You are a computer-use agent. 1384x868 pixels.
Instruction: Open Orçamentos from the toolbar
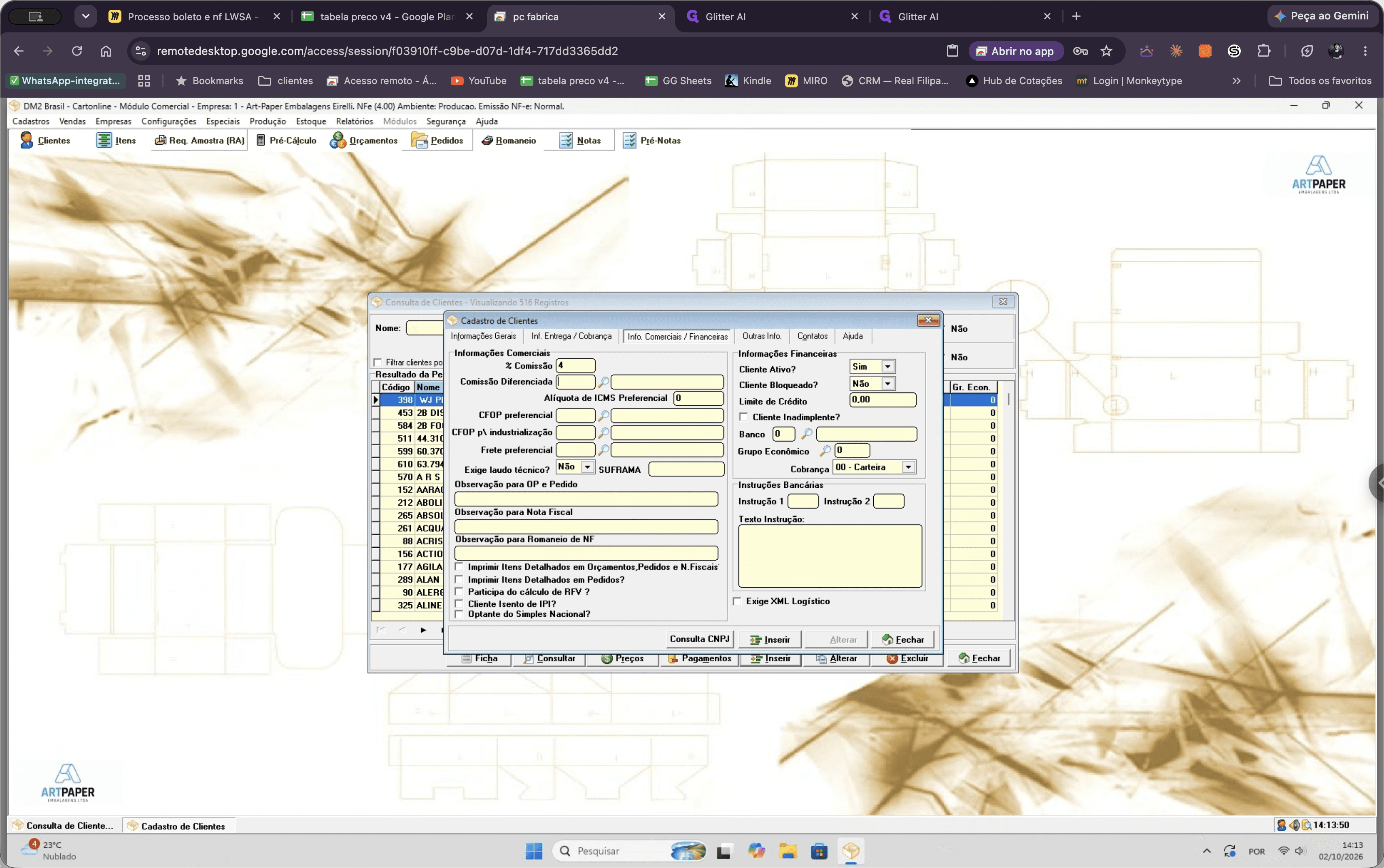[363, 140]
